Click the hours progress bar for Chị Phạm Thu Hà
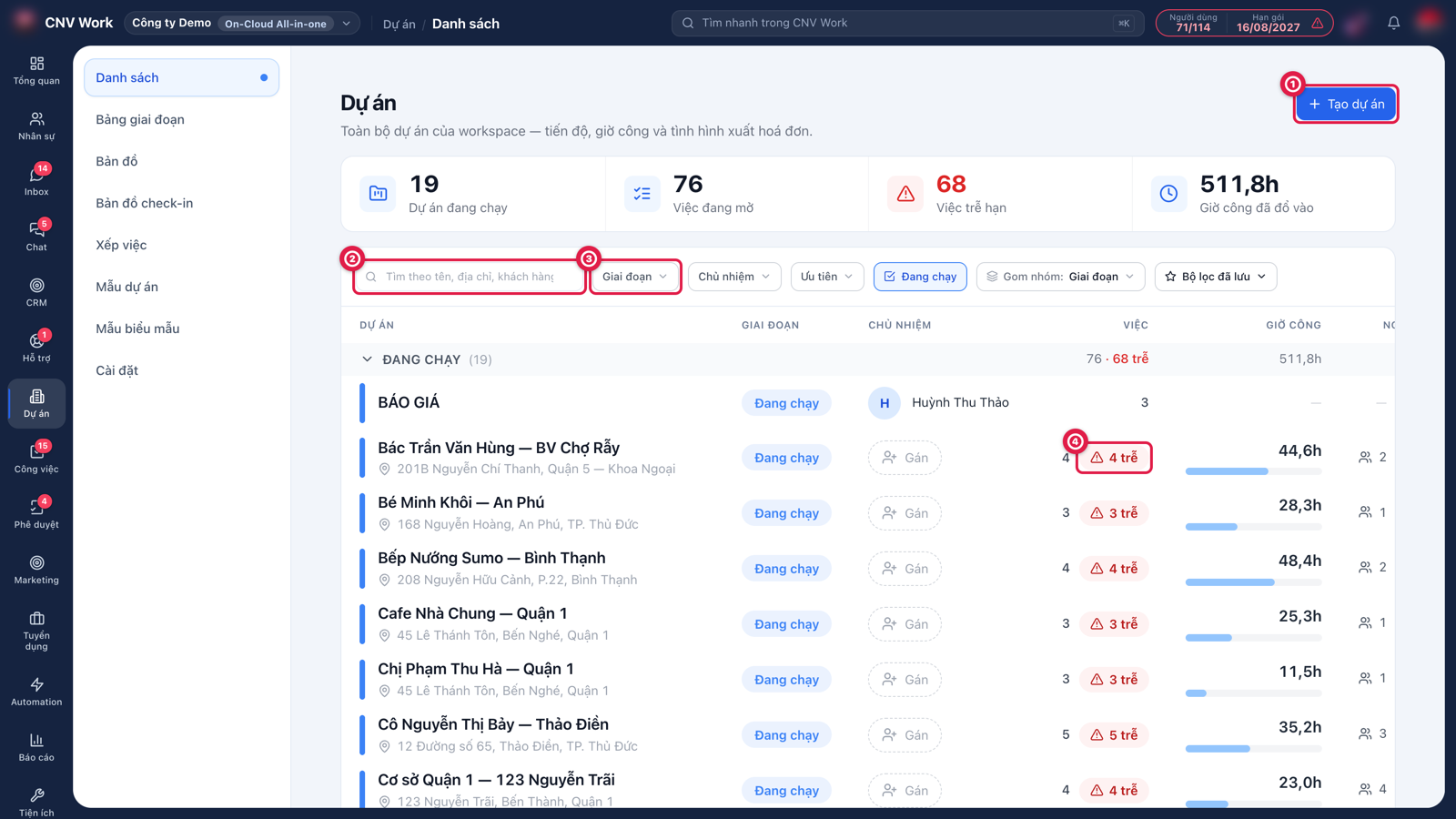This screenshot has height=819, width=1456. [x=1253, y=693]
